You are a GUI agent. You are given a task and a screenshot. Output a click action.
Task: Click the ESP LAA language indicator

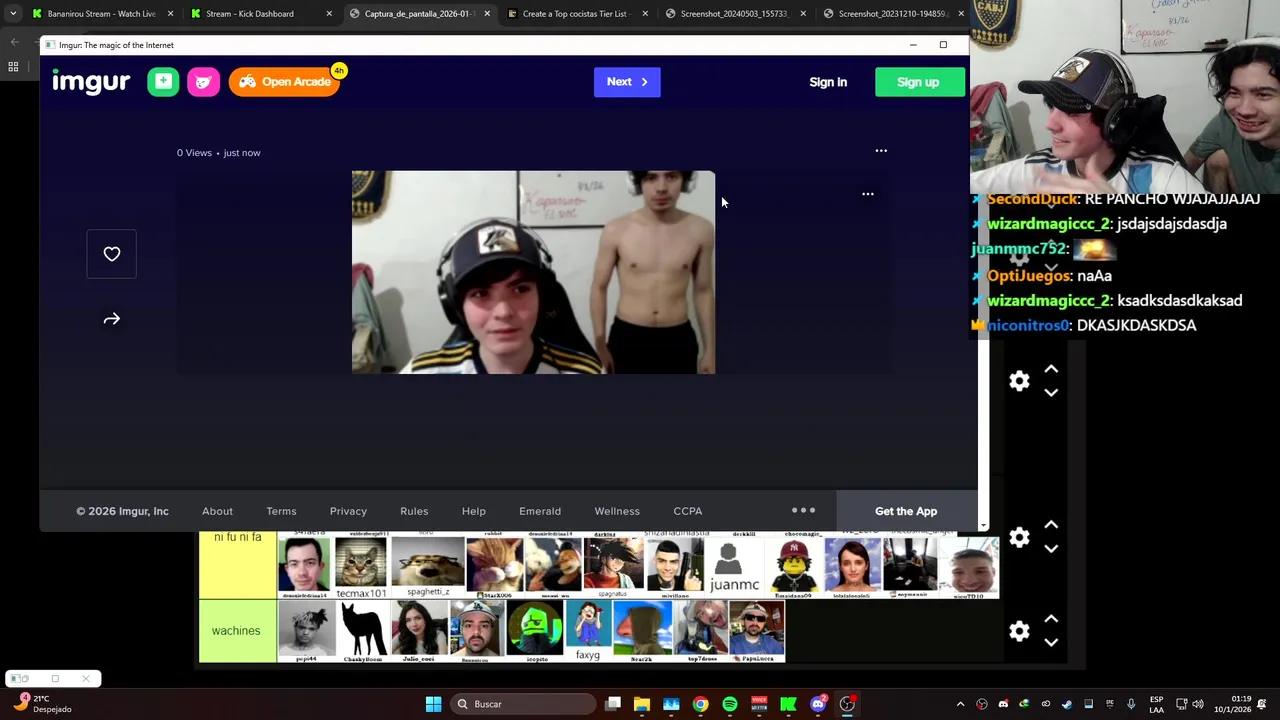1157,704
